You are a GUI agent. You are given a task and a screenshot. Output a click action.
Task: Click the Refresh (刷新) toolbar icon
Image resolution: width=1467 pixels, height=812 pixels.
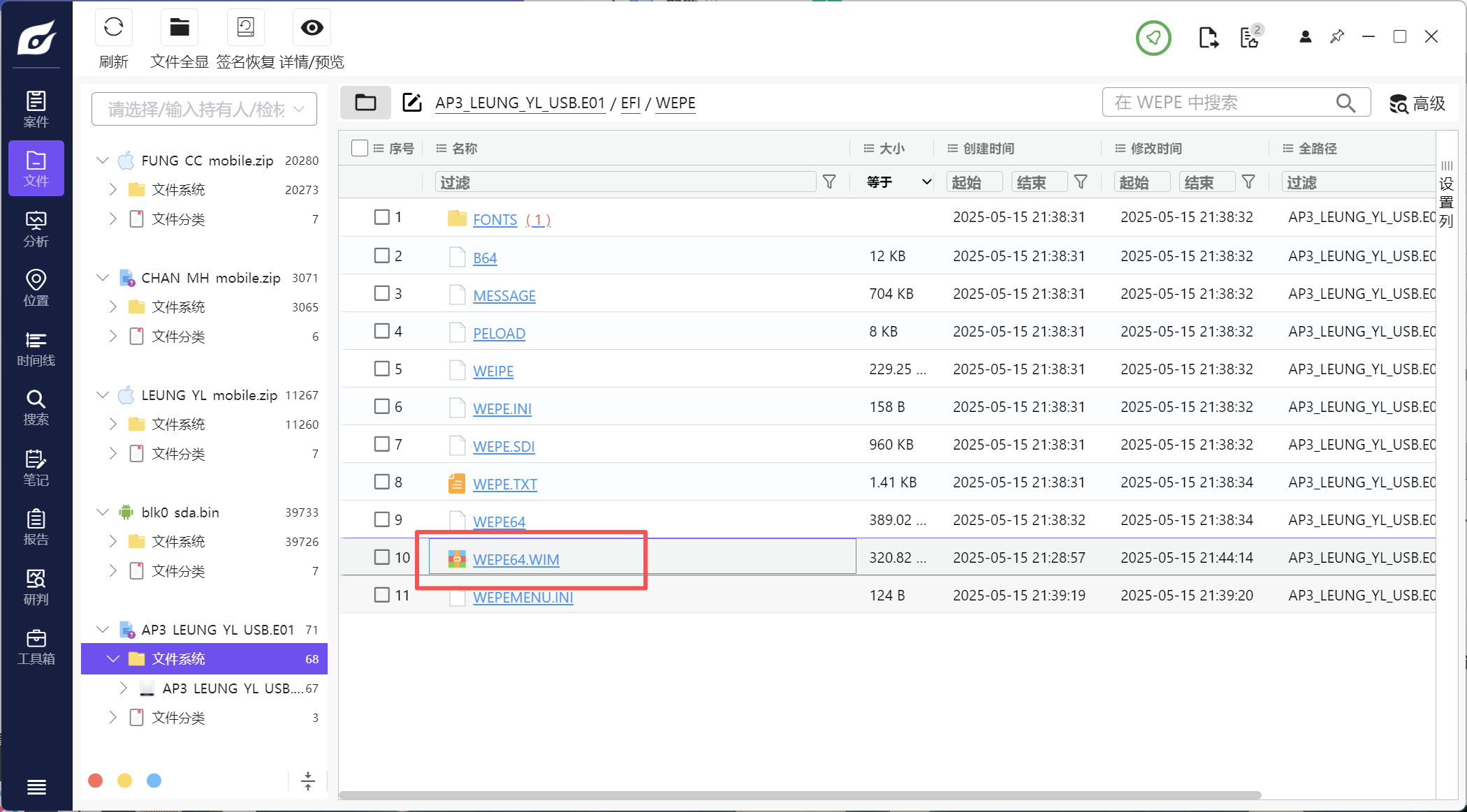113,28
